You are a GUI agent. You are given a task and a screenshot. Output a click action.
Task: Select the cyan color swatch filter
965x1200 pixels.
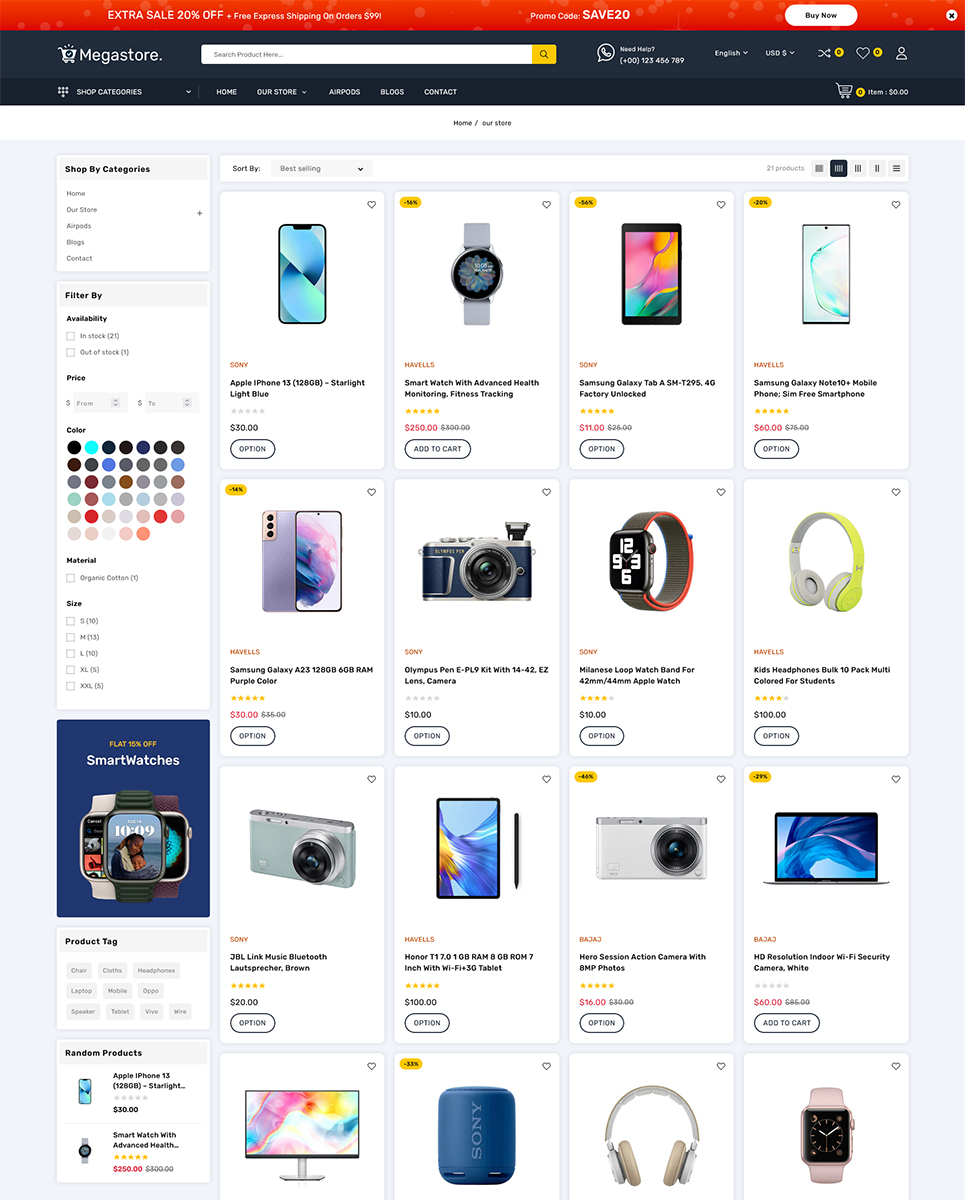91,447
